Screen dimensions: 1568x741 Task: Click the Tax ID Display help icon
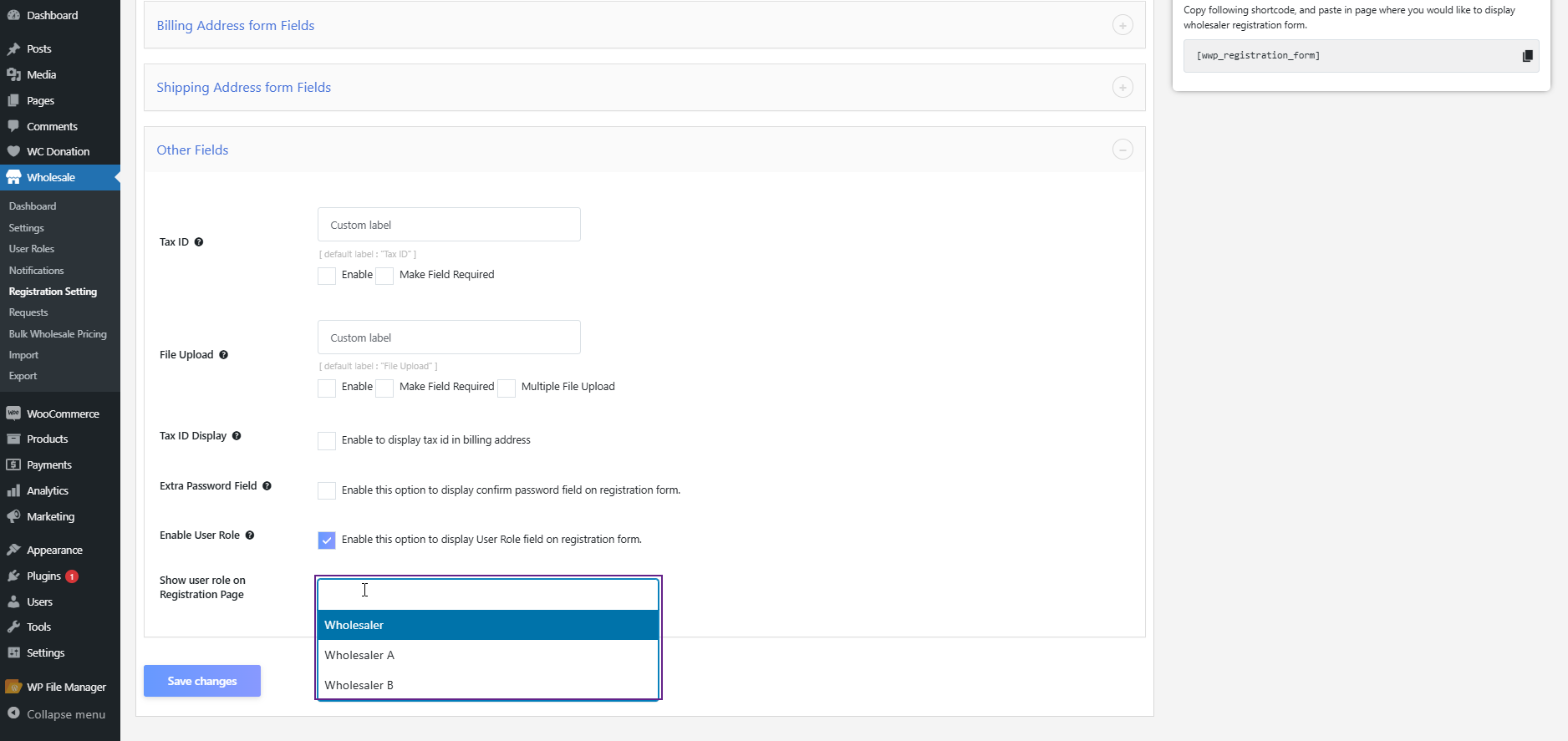(237, 436)
